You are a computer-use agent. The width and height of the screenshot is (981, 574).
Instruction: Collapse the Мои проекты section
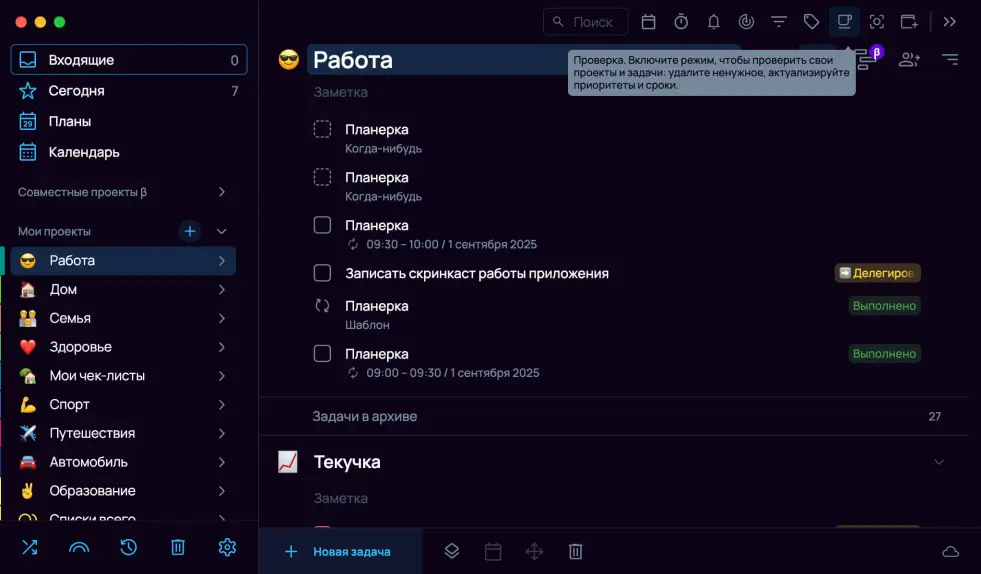(222, 231)
